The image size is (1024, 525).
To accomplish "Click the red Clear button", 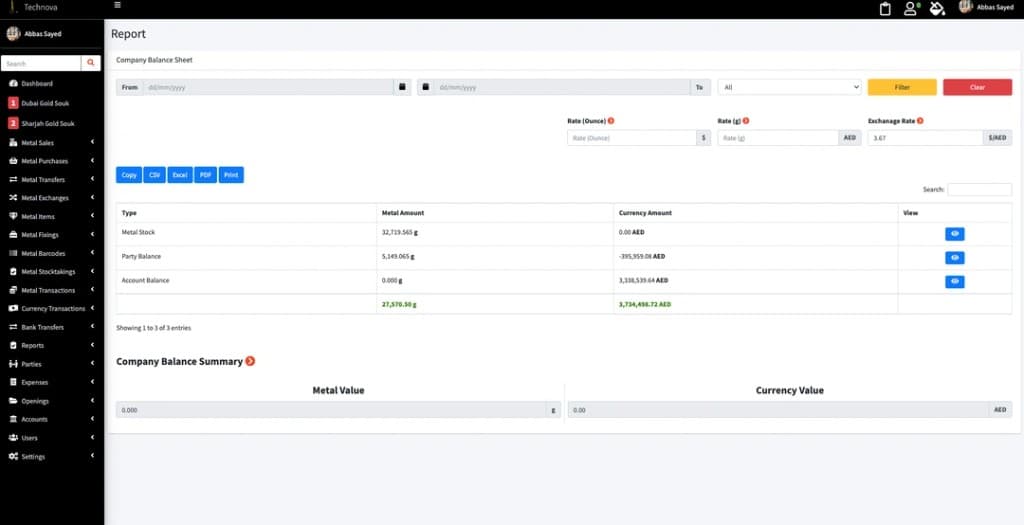I will [x=977, y=87].
